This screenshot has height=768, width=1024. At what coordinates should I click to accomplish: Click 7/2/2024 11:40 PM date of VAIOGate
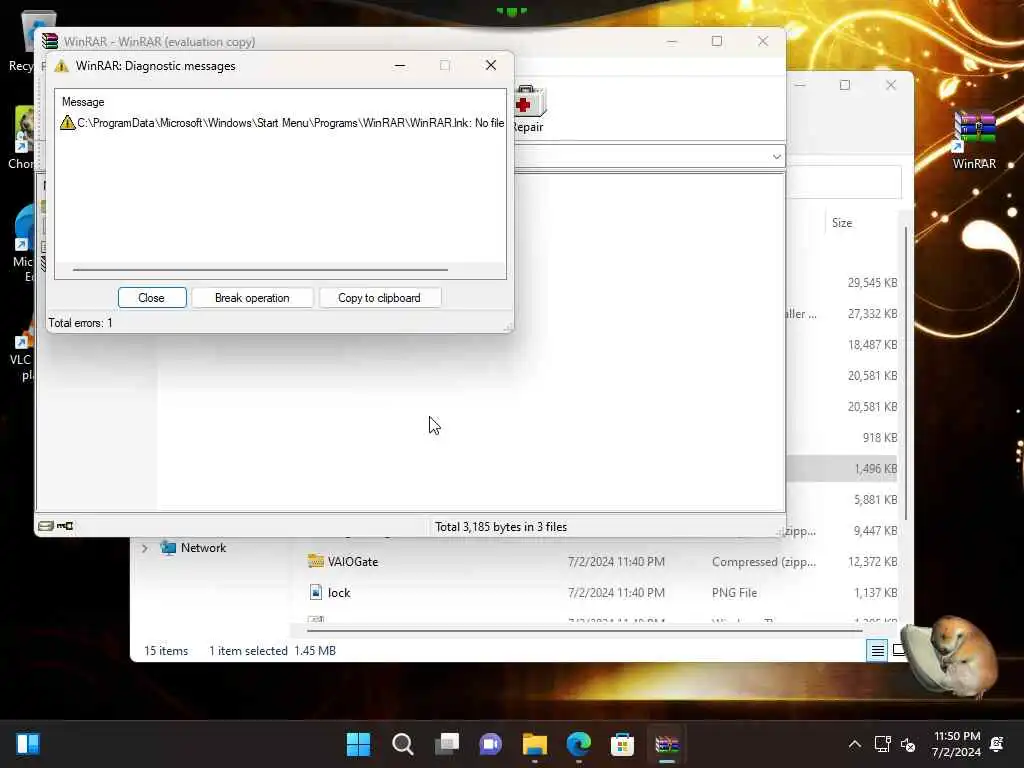pyautogui.click(x=616, y=562)
